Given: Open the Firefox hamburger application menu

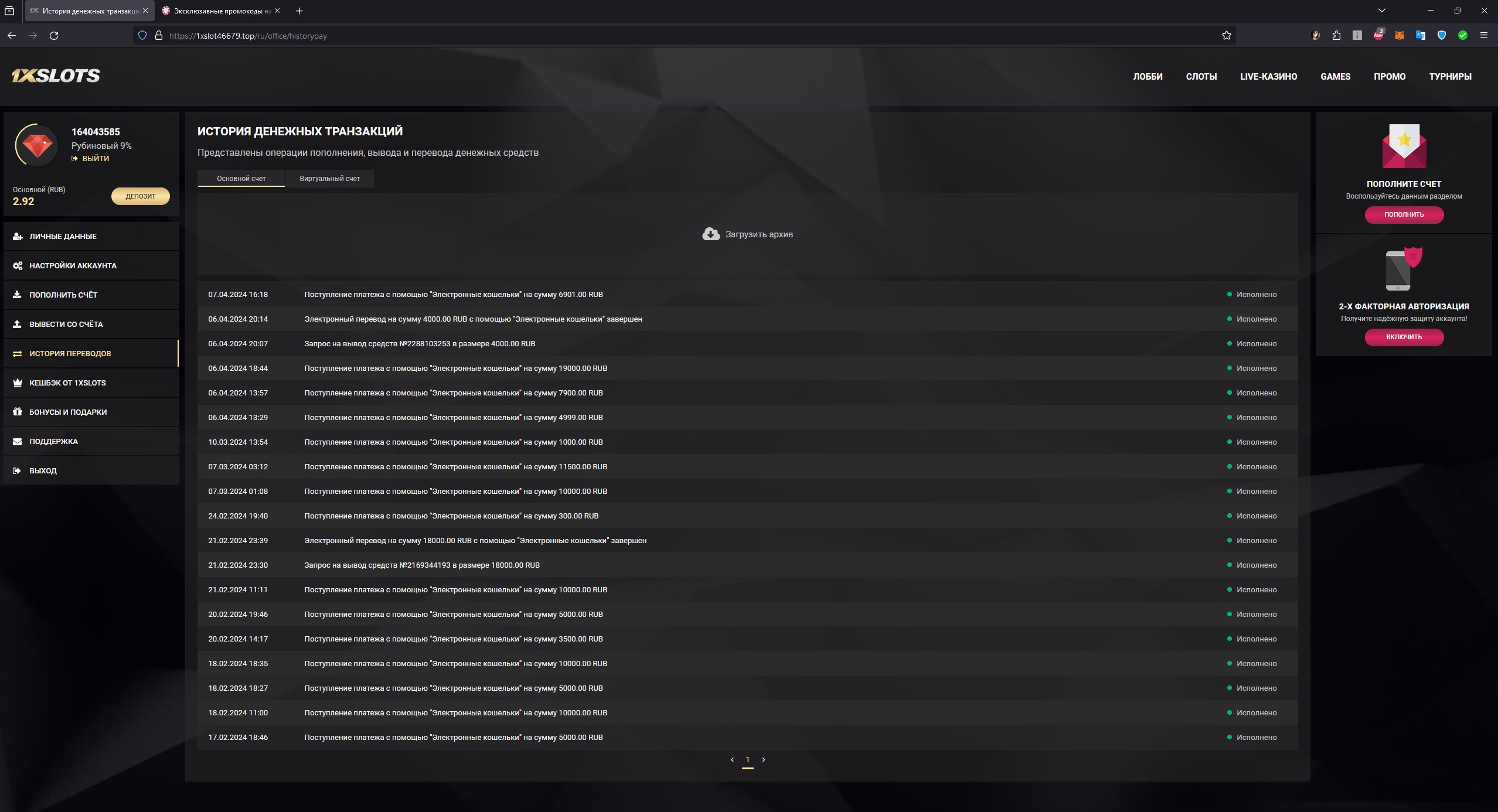Looking at the screenshot, I should point(1483,36).
